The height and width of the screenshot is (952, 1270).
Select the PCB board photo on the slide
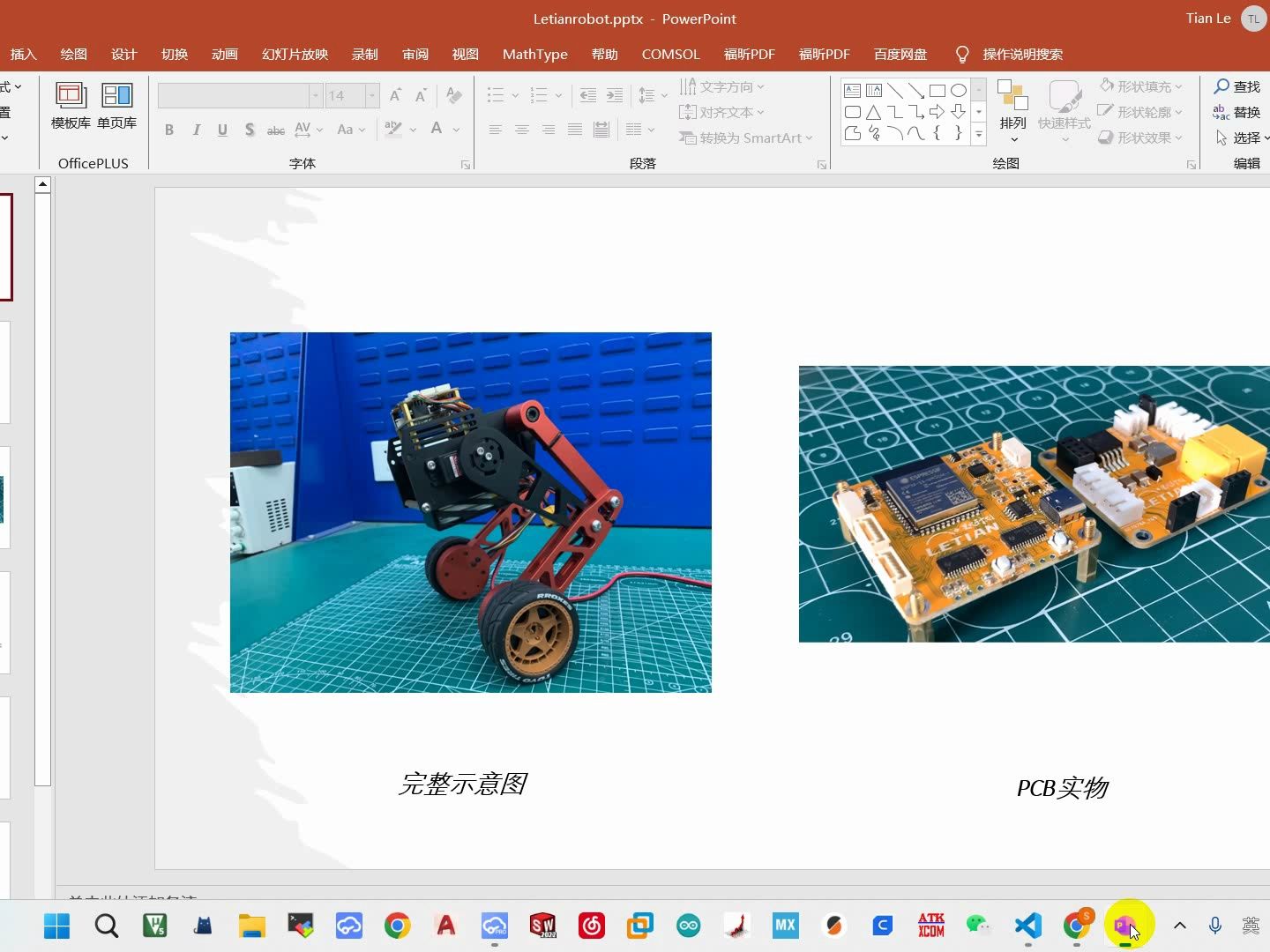[1035, 503]
